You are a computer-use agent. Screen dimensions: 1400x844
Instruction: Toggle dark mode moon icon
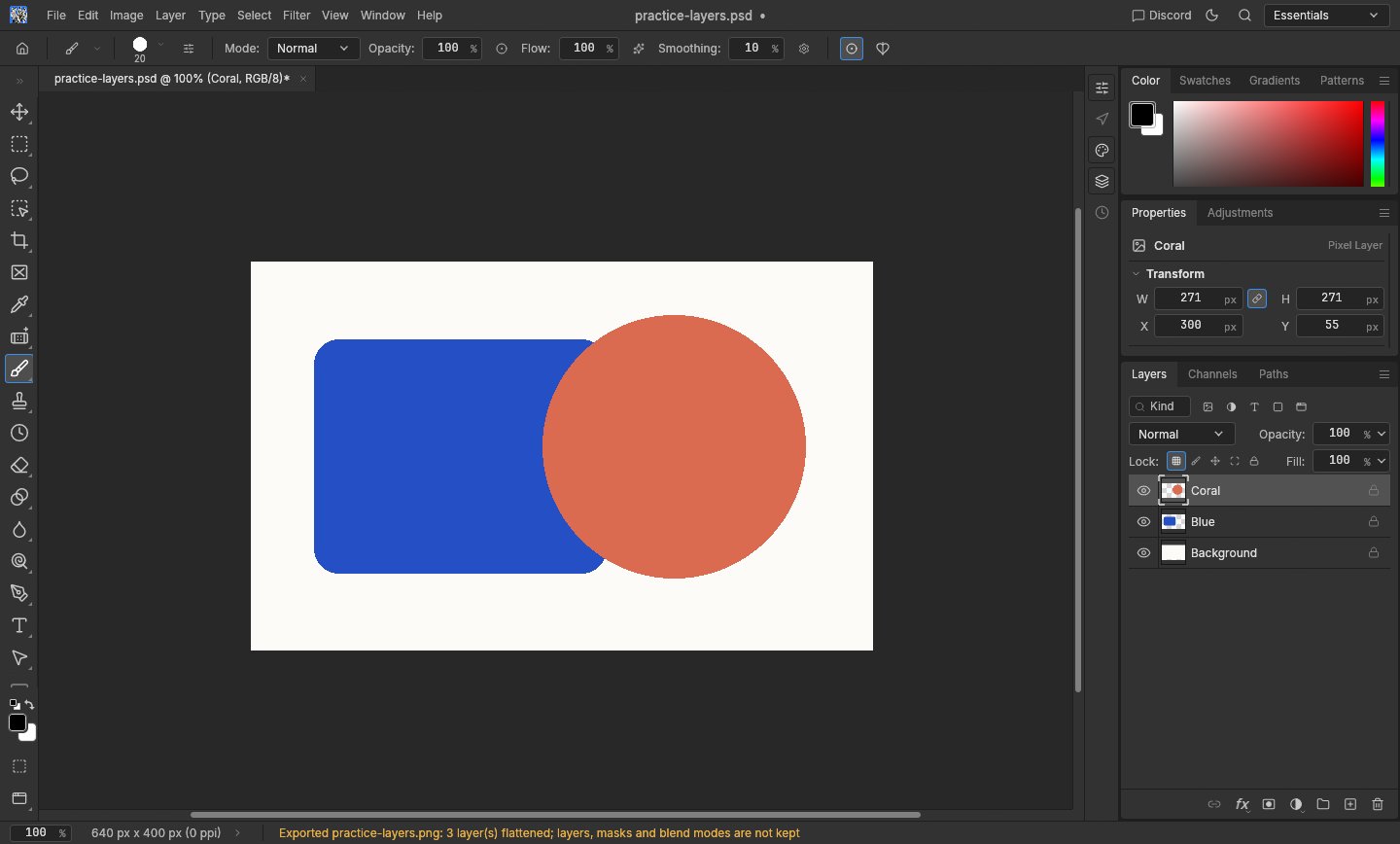(1212, 16)
